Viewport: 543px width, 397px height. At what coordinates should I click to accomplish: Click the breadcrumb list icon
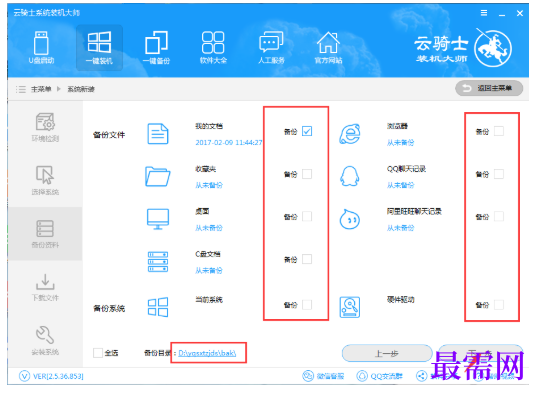tap(21, 89)
